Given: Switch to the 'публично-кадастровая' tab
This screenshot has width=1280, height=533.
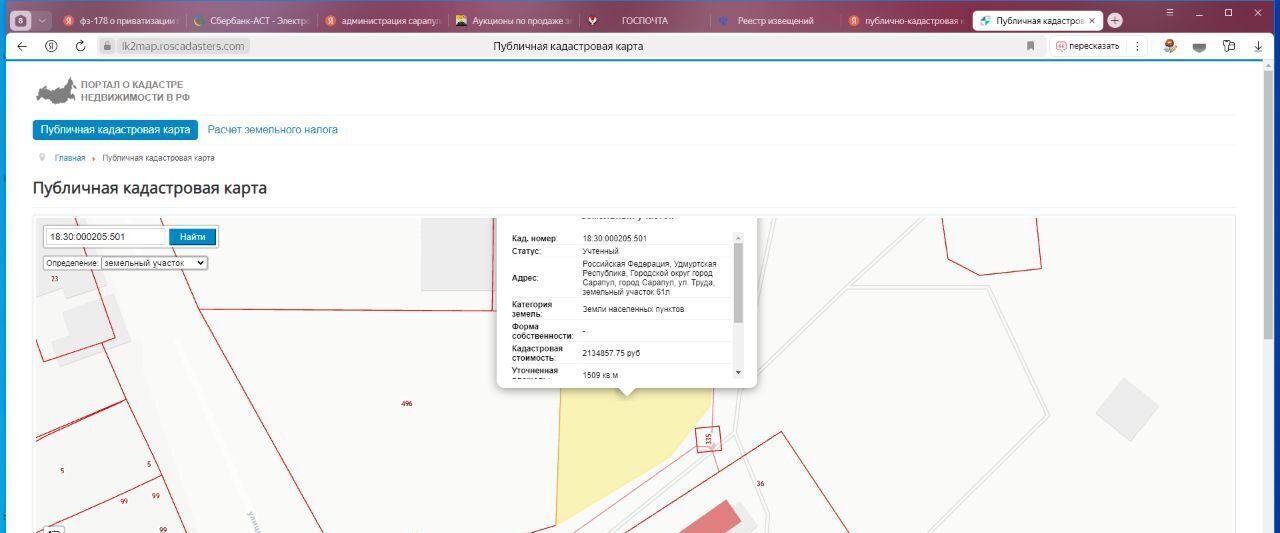Looking at the screenshot, I should pyautogui.click(x=906, y=20).
